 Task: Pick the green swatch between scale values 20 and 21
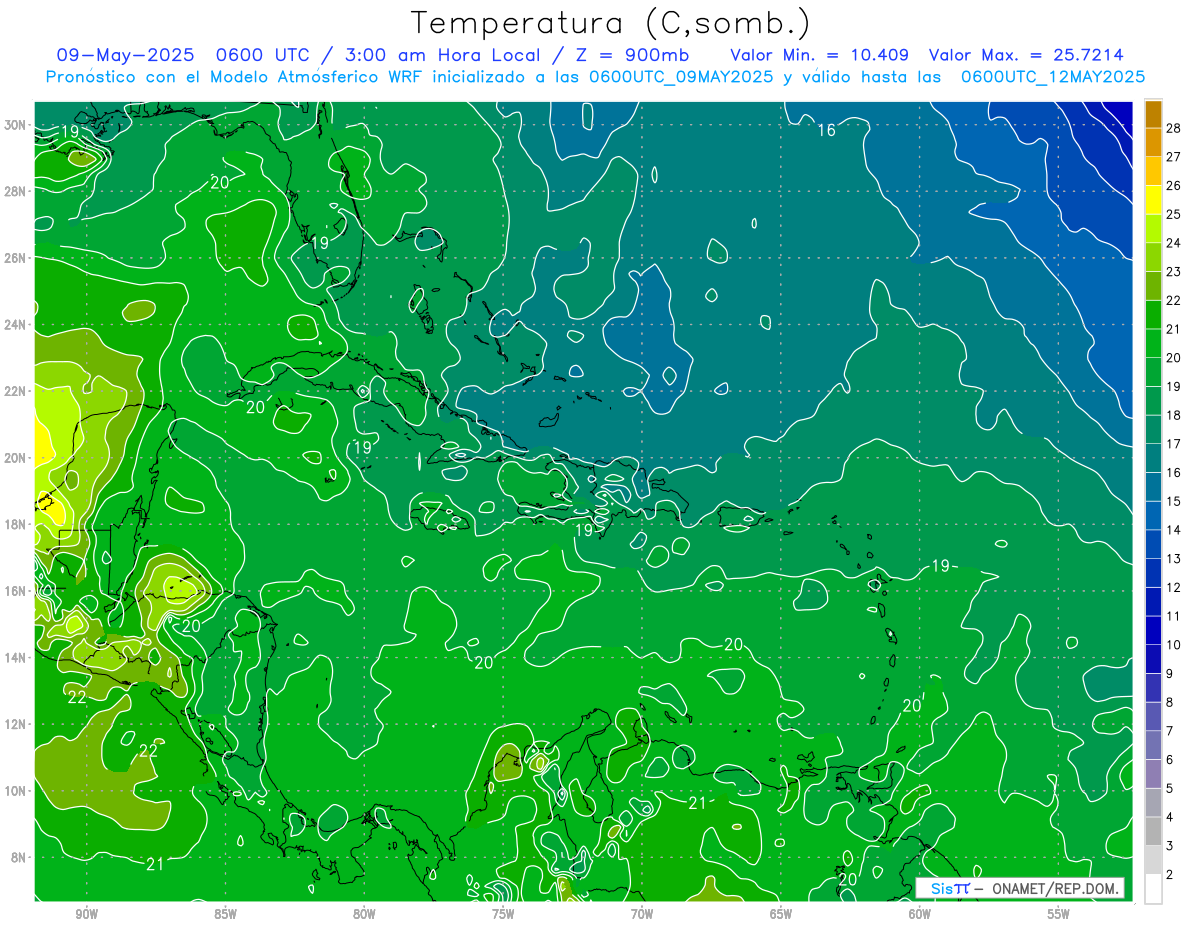pos(1153,343)
